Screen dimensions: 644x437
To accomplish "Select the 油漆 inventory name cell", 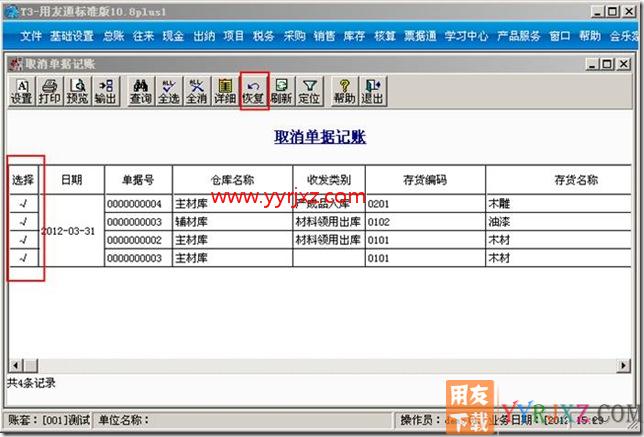I will point(559,222).
